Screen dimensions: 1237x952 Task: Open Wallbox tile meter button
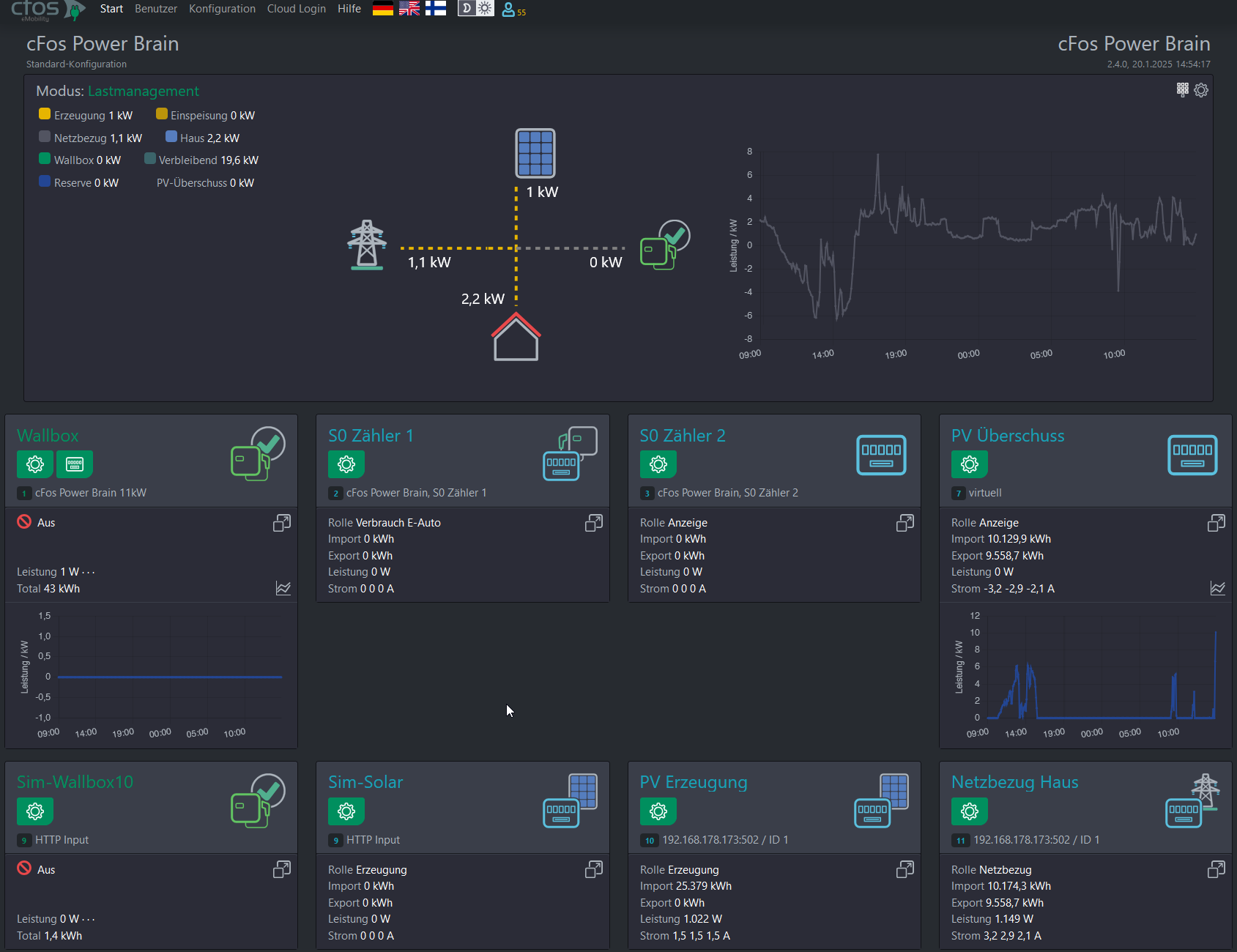75,464
